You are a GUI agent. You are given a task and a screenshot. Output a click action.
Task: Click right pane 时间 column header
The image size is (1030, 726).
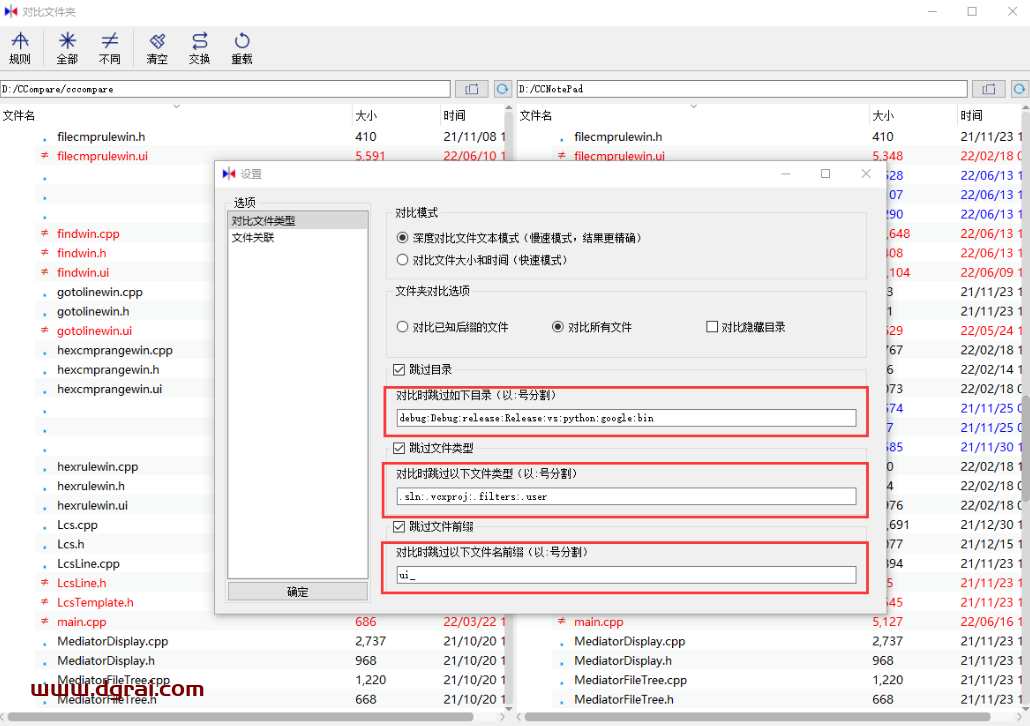pyautogui.click(x=990, y=116)
